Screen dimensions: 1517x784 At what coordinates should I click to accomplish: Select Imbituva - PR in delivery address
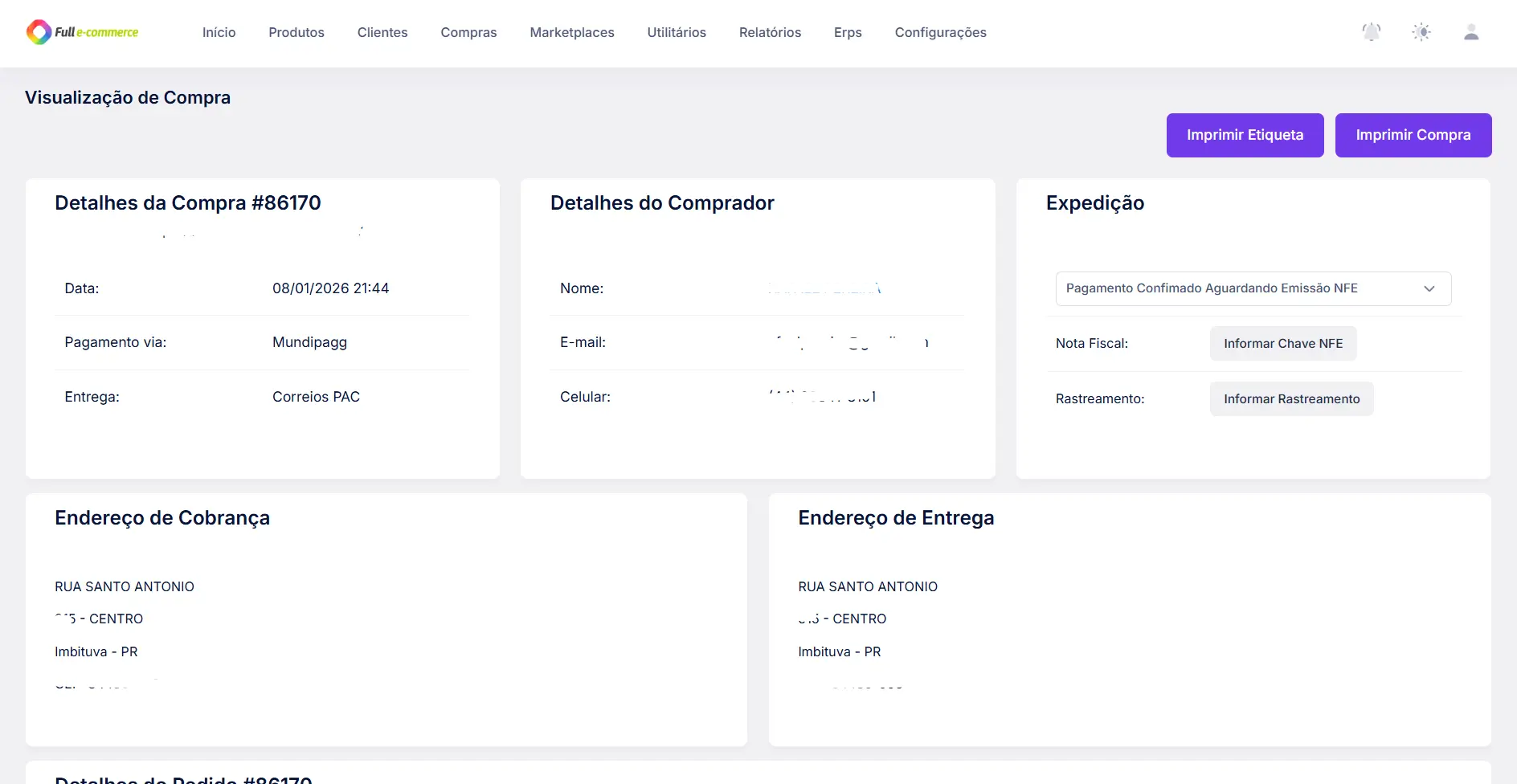pos(840,651)
